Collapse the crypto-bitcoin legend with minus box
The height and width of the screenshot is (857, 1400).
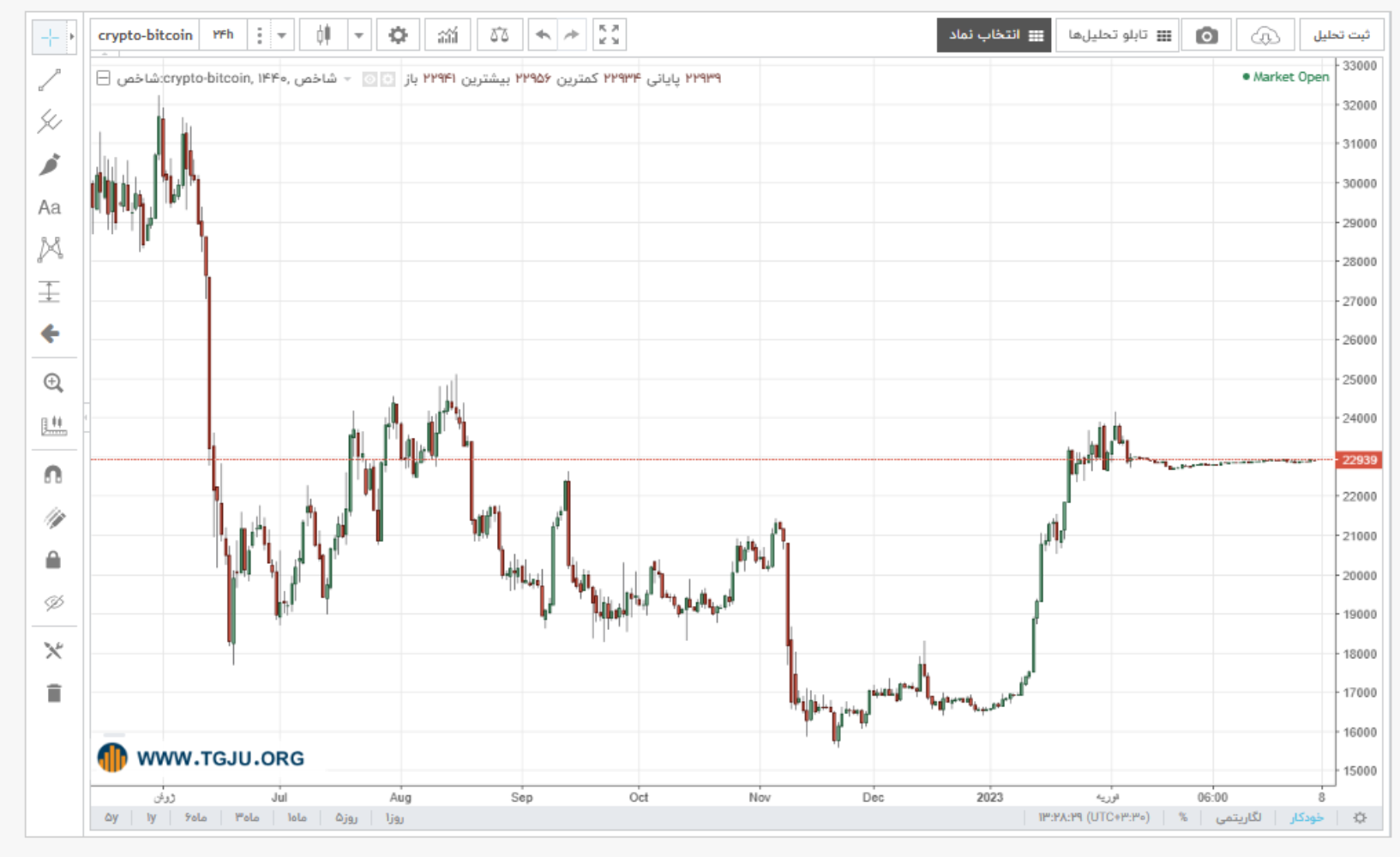(103, 78)
